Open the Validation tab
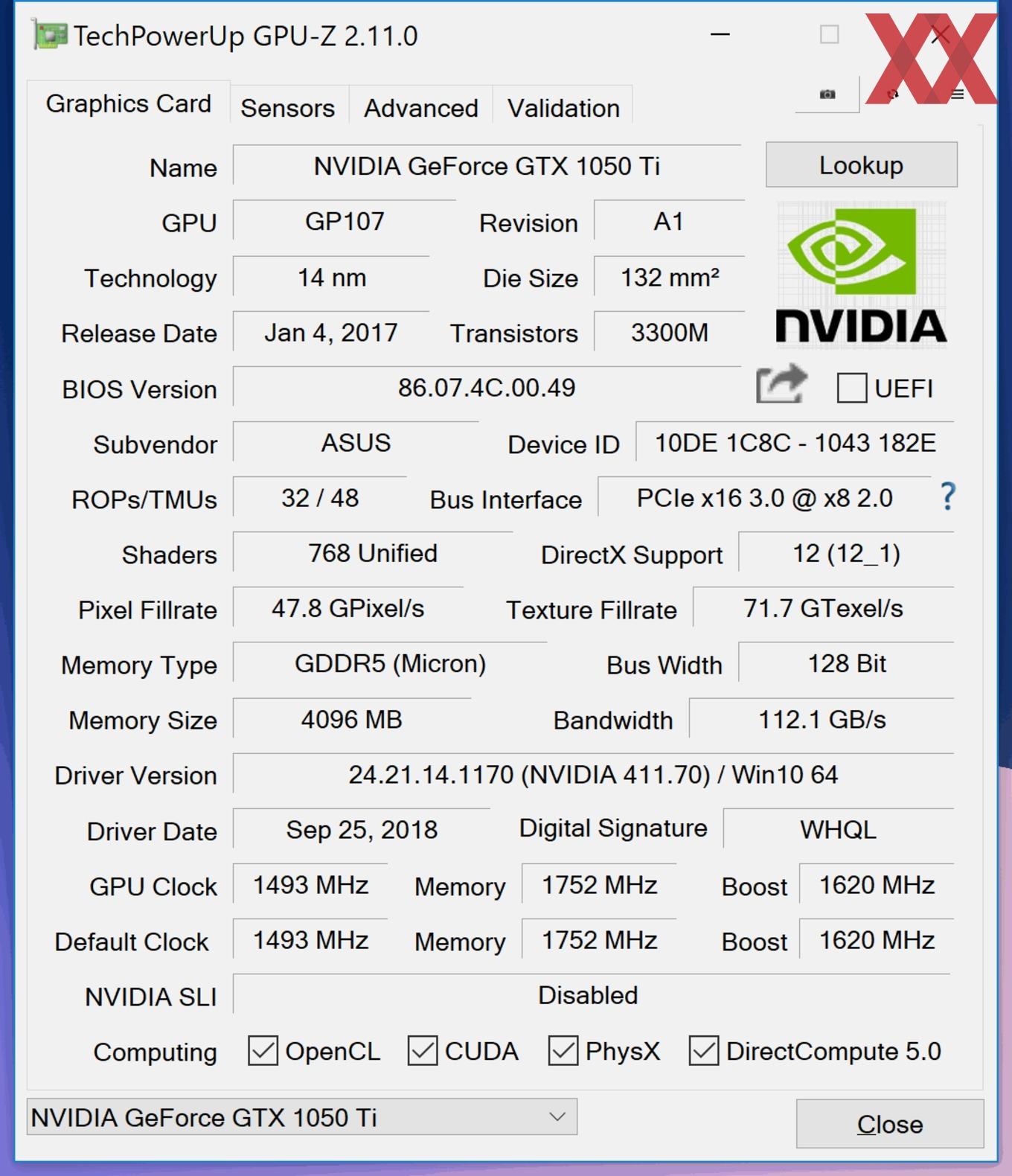This screenshot has width=1012, height=1176. 563,108
